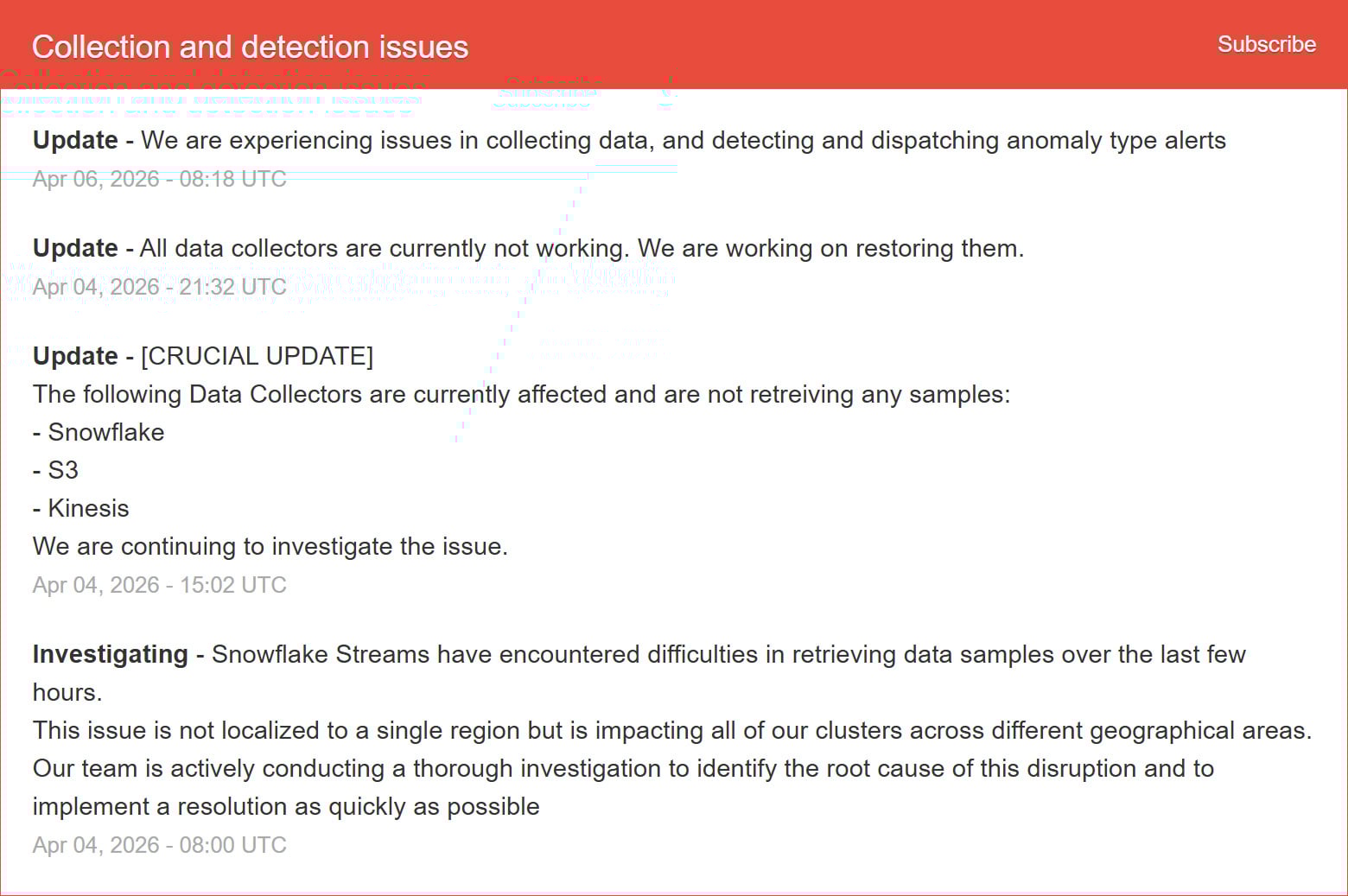Click the Apr 04, 2026 - 21:32 UTC timestamp
Viewport: 1348px width, 896px height.
[x=159, y=286]
